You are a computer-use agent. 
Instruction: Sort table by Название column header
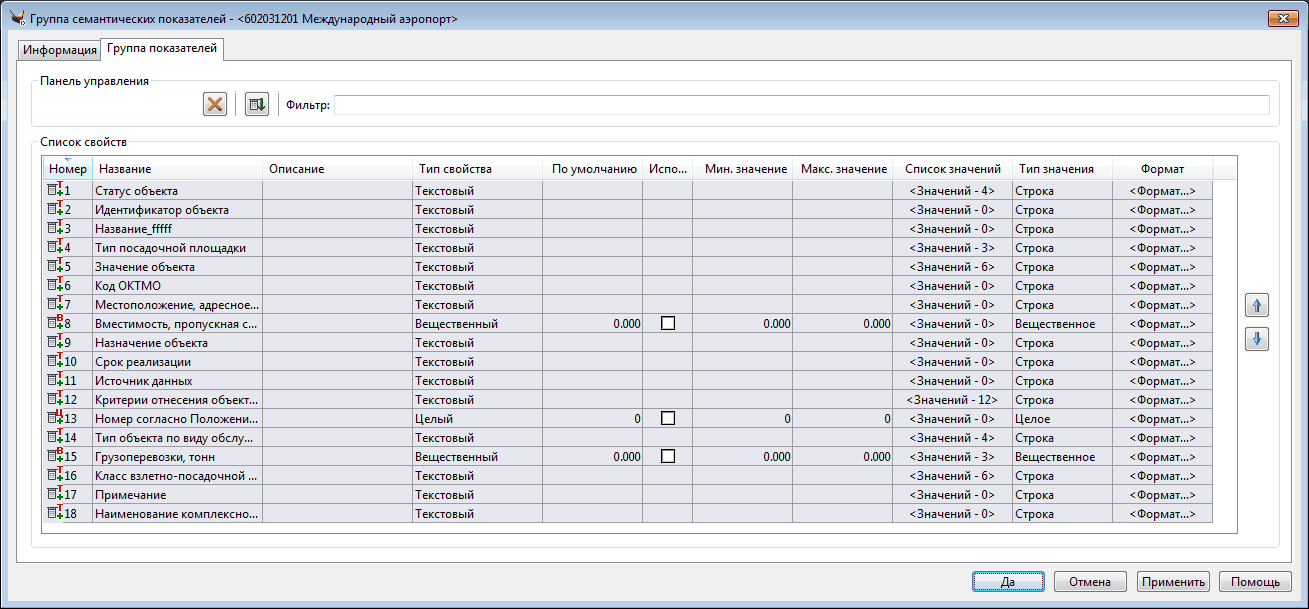pyautogui.click(x=176, y=169)
